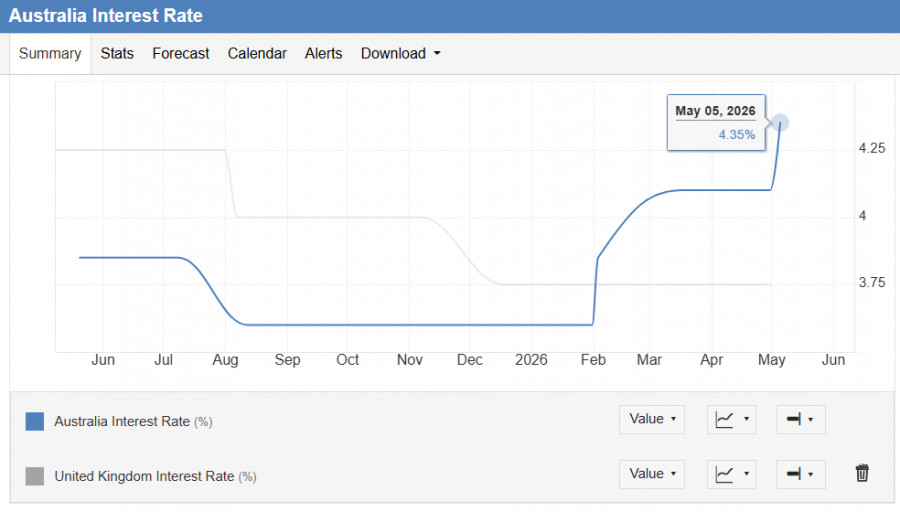Open the Summary tab
Viewport: 900px width, 512px height.
click(x=50, y=53)
